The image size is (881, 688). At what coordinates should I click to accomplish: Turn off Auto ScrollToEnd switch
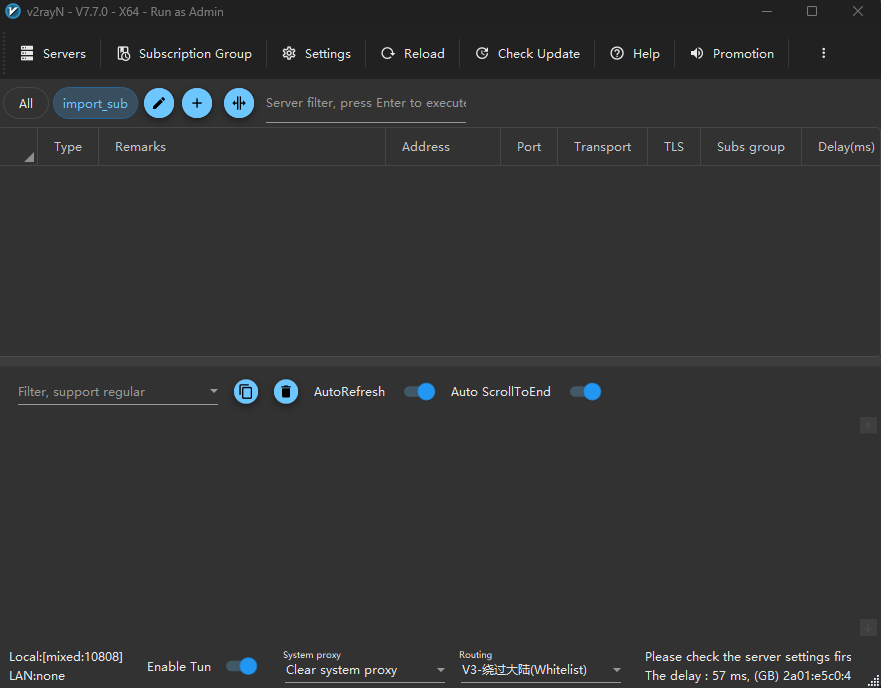click(586, 392)
